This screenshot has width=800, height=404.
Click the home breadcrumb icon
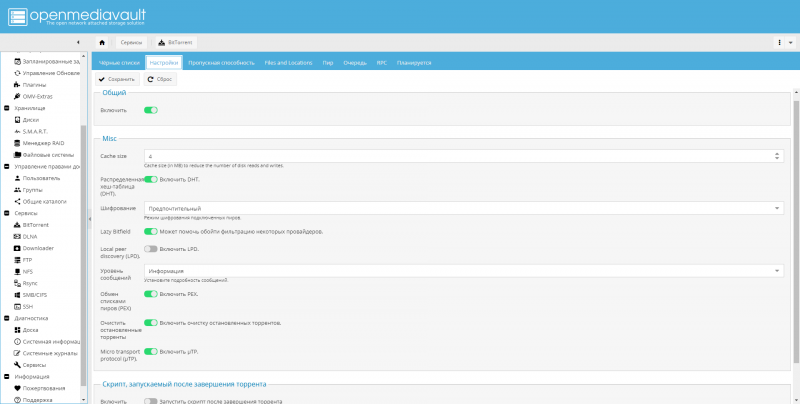tap(102, 42)
